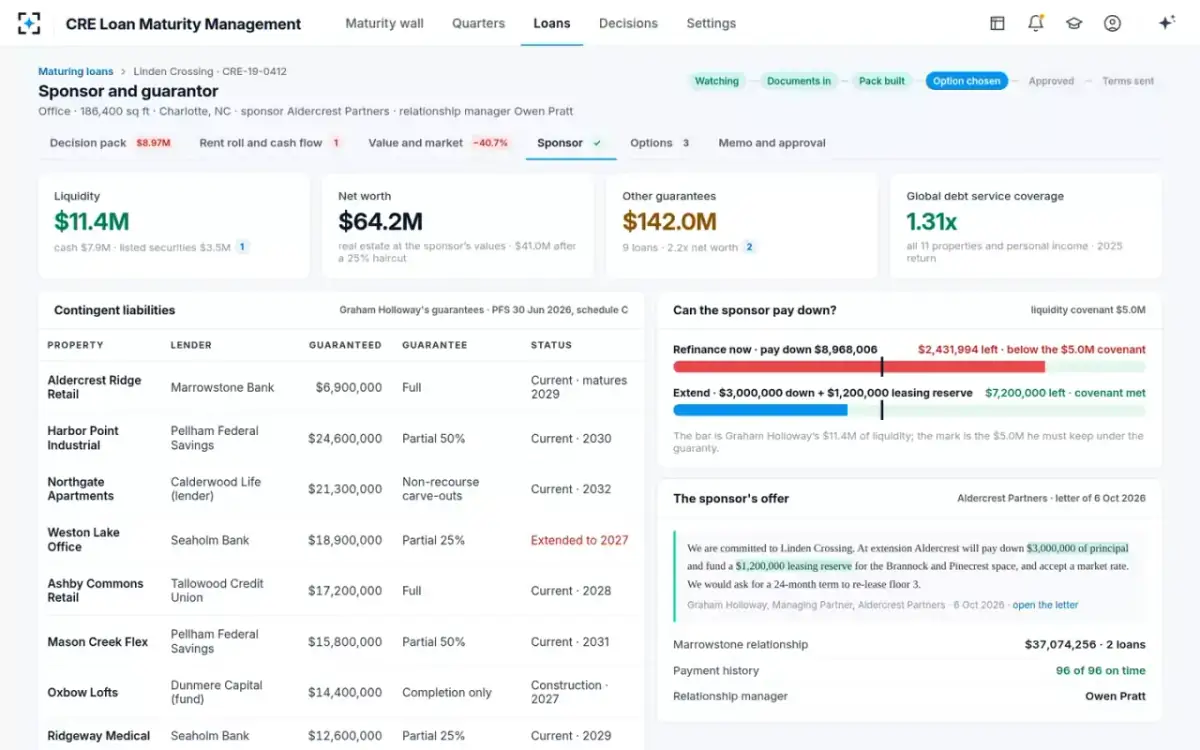Click the Other guarantees $142.0M card

click(x=742, y=226)
